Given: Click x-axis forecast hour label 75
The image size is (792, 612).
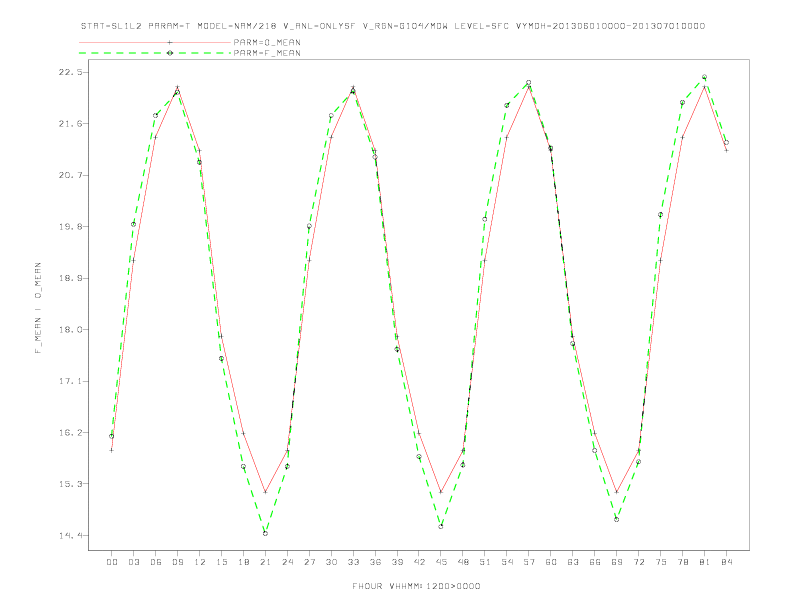Looking at the screenshot, I should point(661,562).
